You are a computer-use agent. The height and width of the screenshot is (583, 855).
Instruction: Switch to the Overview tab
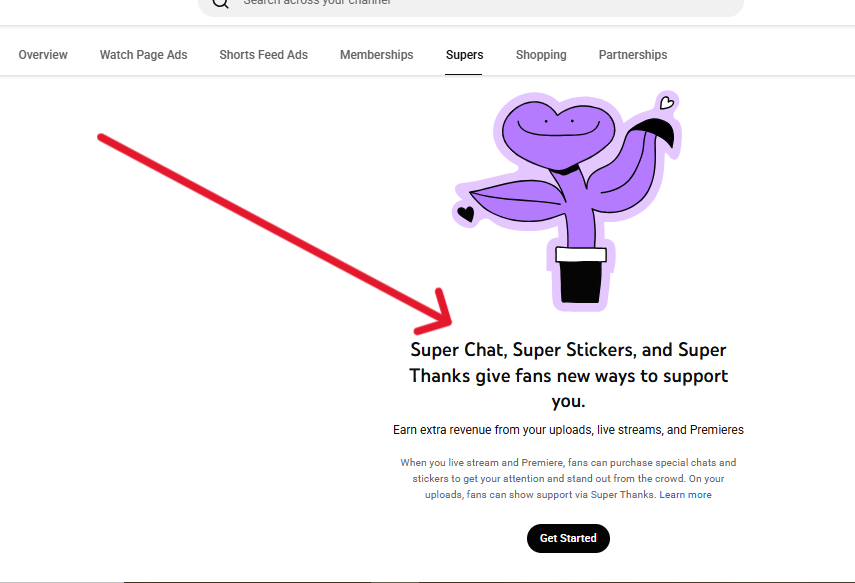tap(43, 55)
